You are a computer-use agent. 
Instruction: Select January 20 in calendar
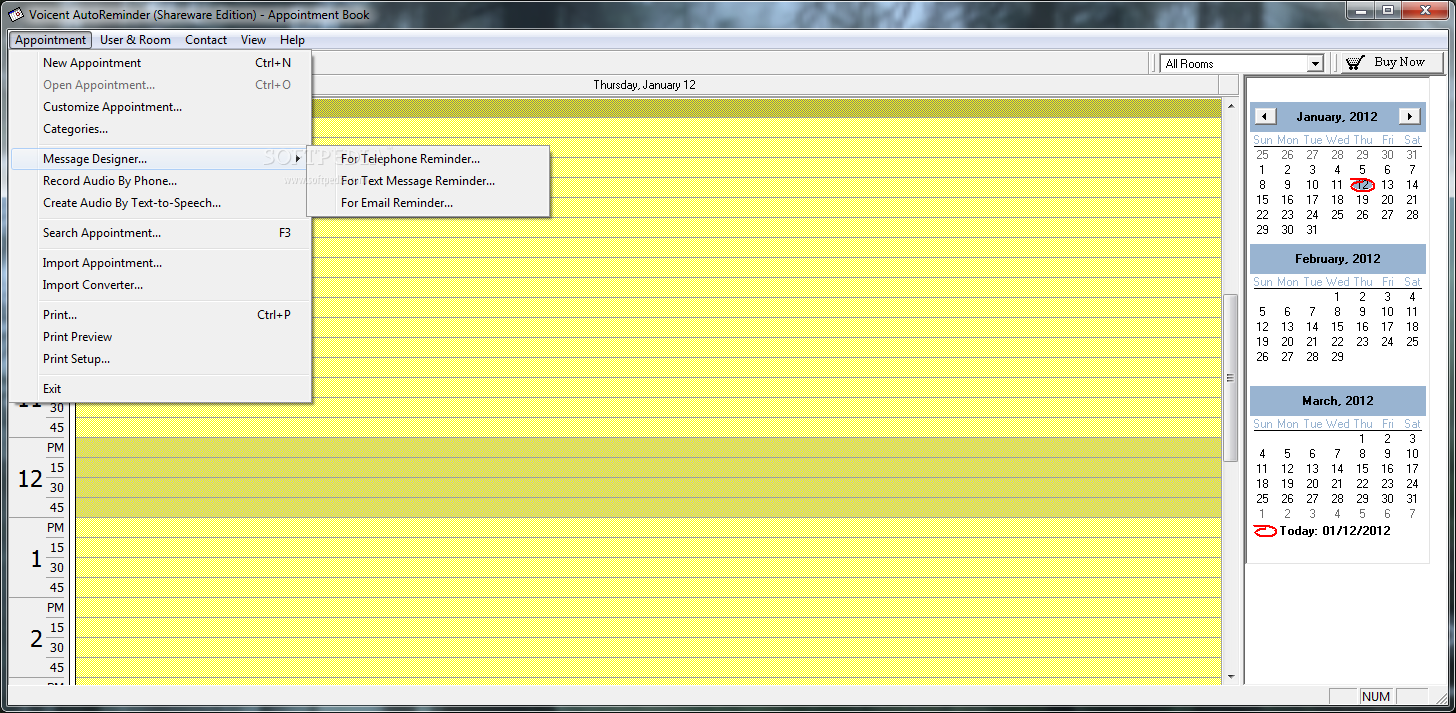click(1387, 200)
